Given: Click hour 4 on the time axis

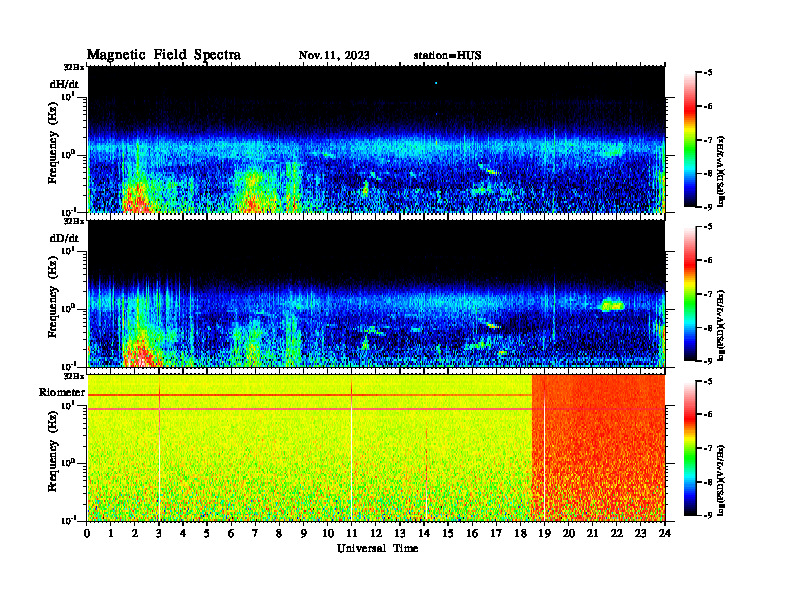Looking at the screenshot, I should coord(183,533).
